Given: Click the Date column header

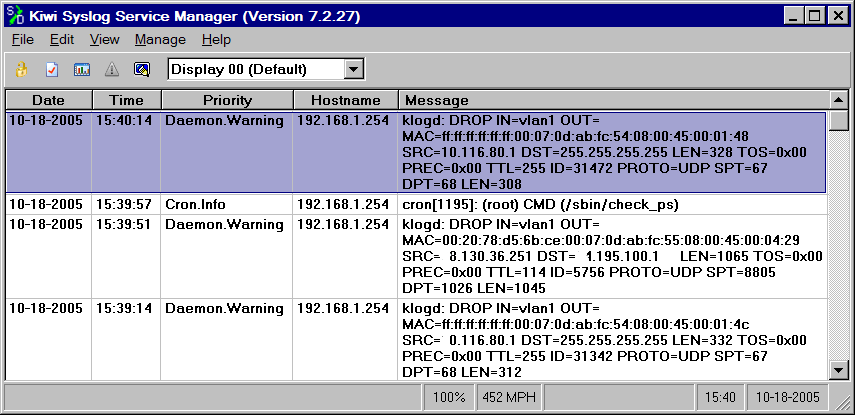Looking at the screenshot, I should coord(49,100).
